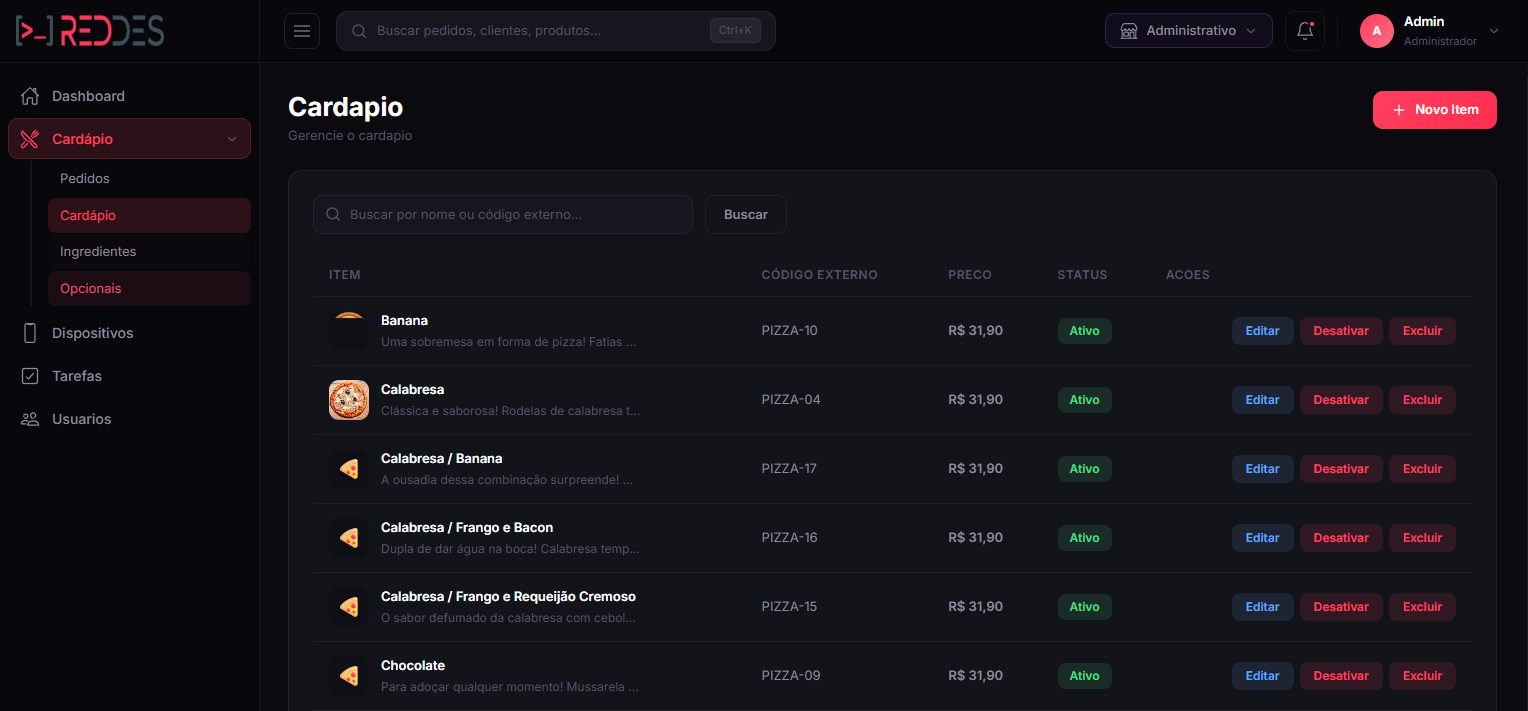Collapse the Cardápio sidebar section chevron

point(232,139)
